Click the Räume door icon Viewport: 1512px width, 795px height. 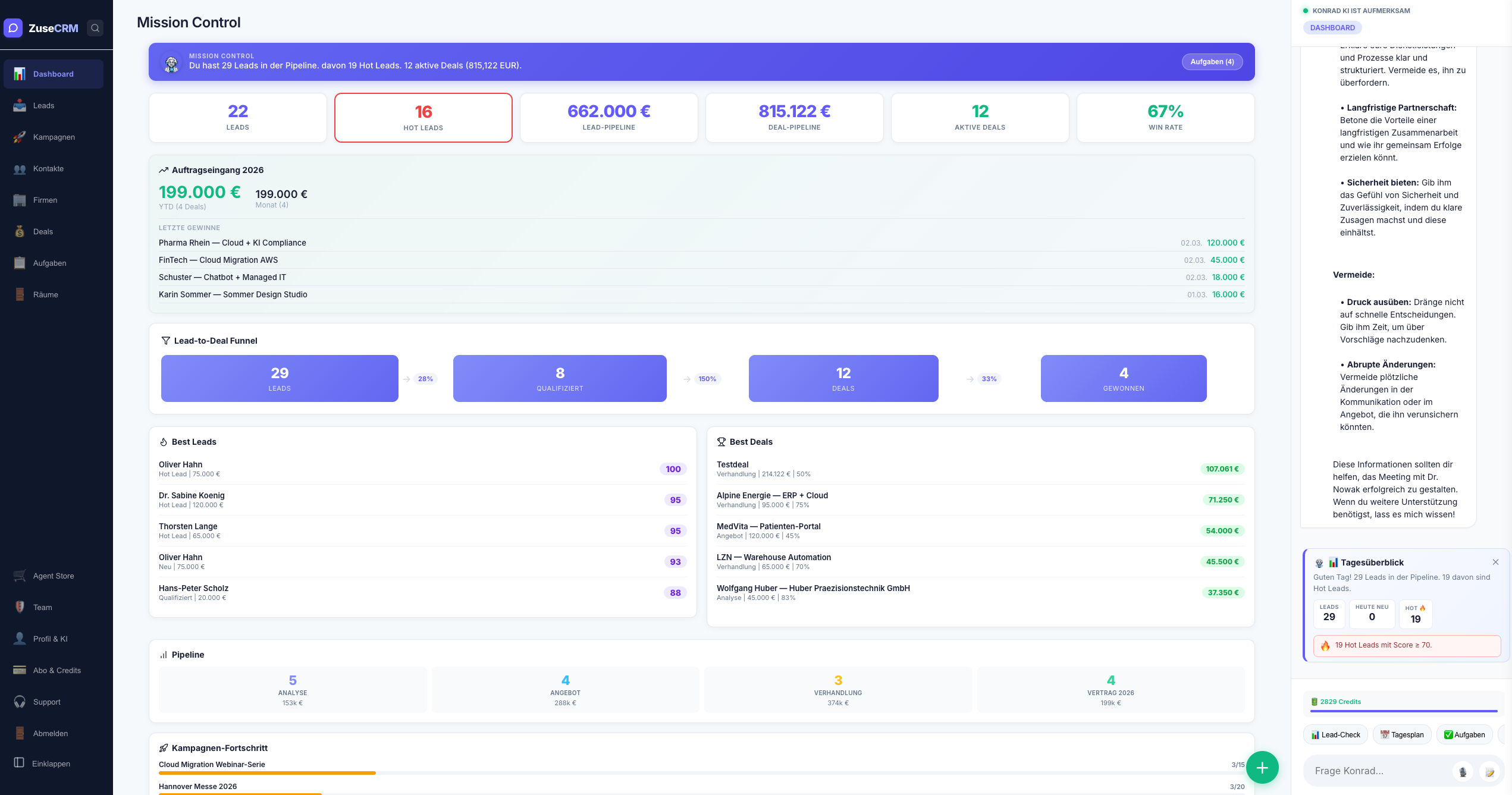pyautogui.click(x=20, y=294)
